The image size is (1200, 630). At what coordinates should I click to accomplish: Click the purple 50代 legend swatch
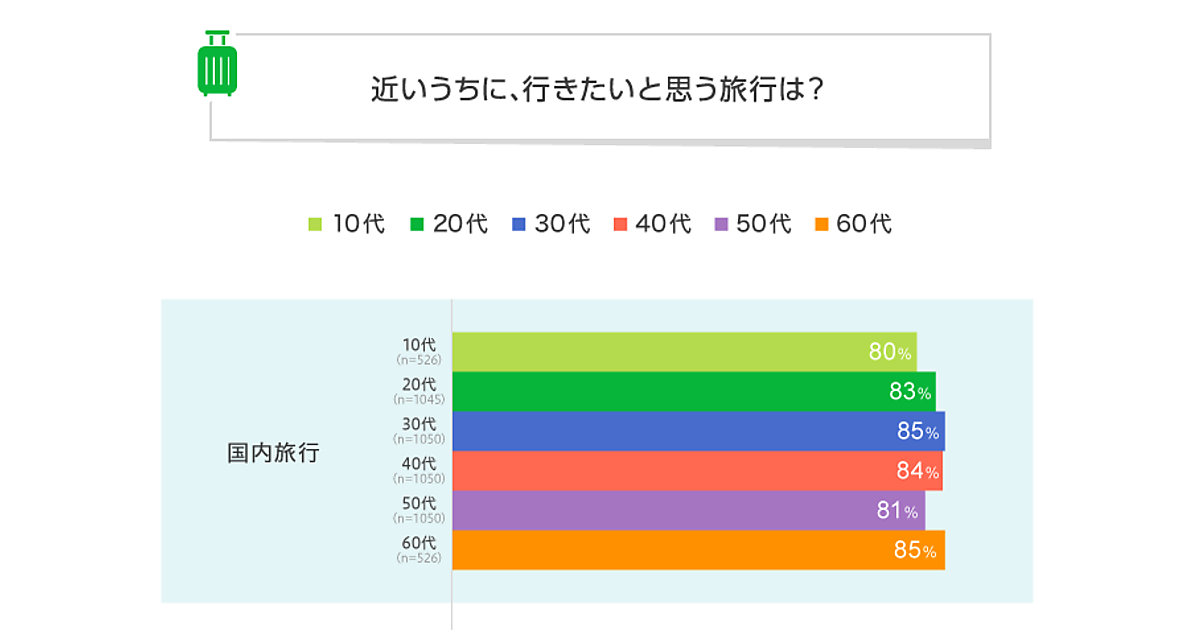pyautogui.click(x=720, y=224)
